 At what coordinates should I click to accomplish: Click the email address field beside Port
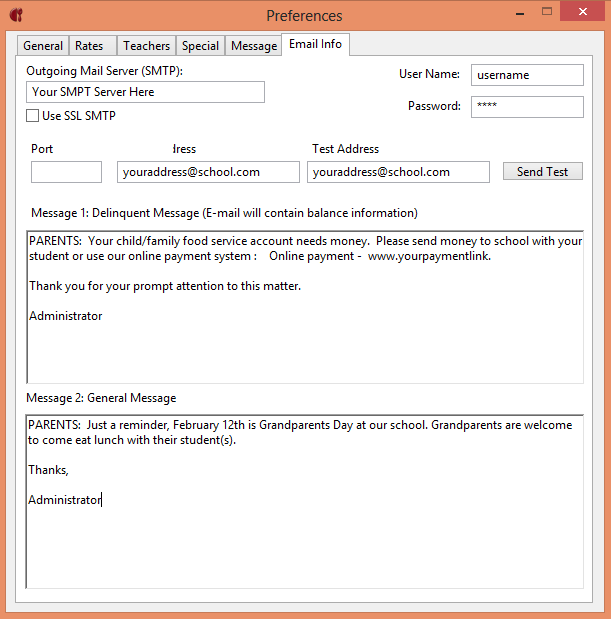pyautogui.click(x=208, y=172)
